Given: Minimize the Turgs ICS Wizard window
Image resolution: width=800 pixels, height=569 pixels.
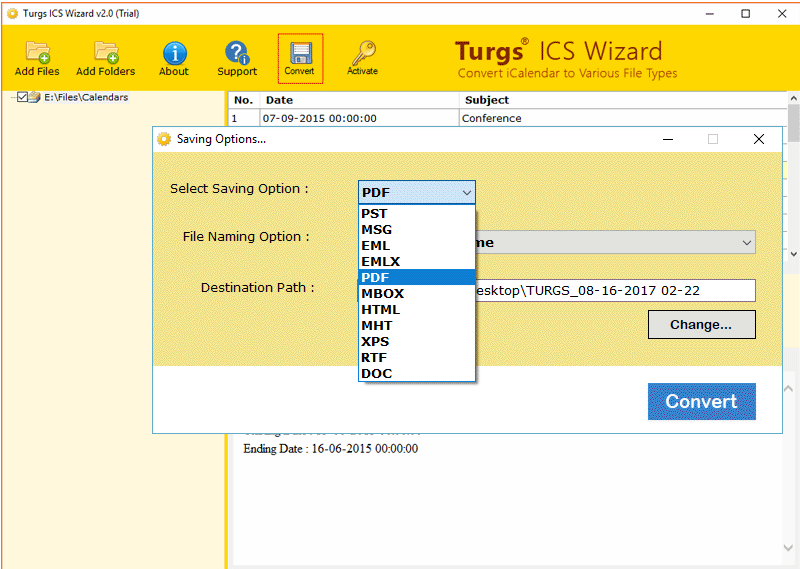Looking at the screenshot, I should coord(710,14).
